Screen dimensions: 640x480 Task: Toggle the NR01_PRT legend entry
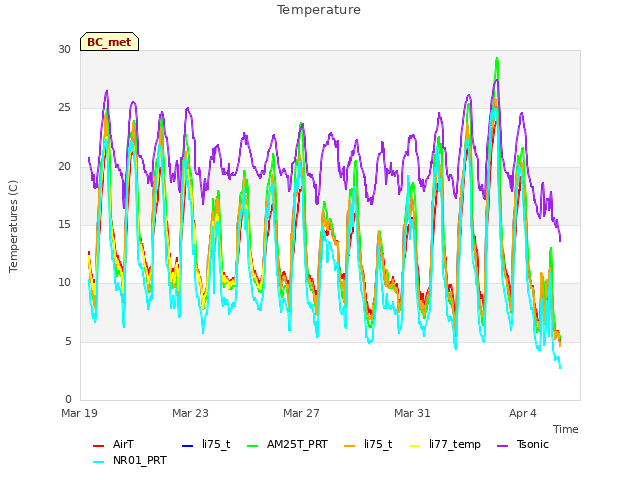click(130, 460)
